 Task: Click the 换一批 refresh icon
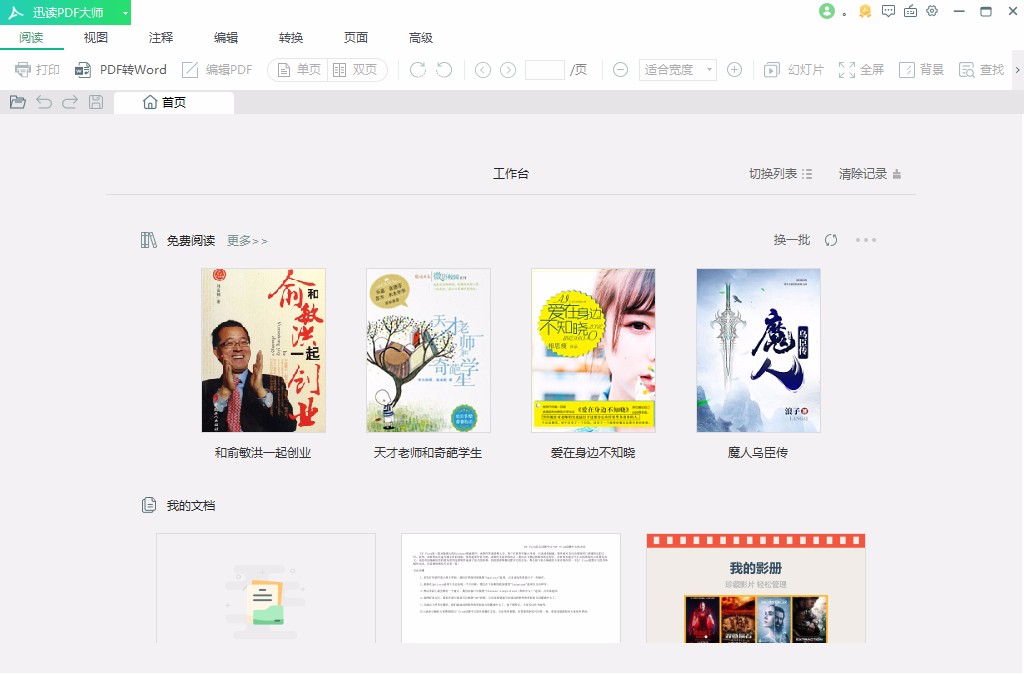pyautogui.click(x=831, y=240)
